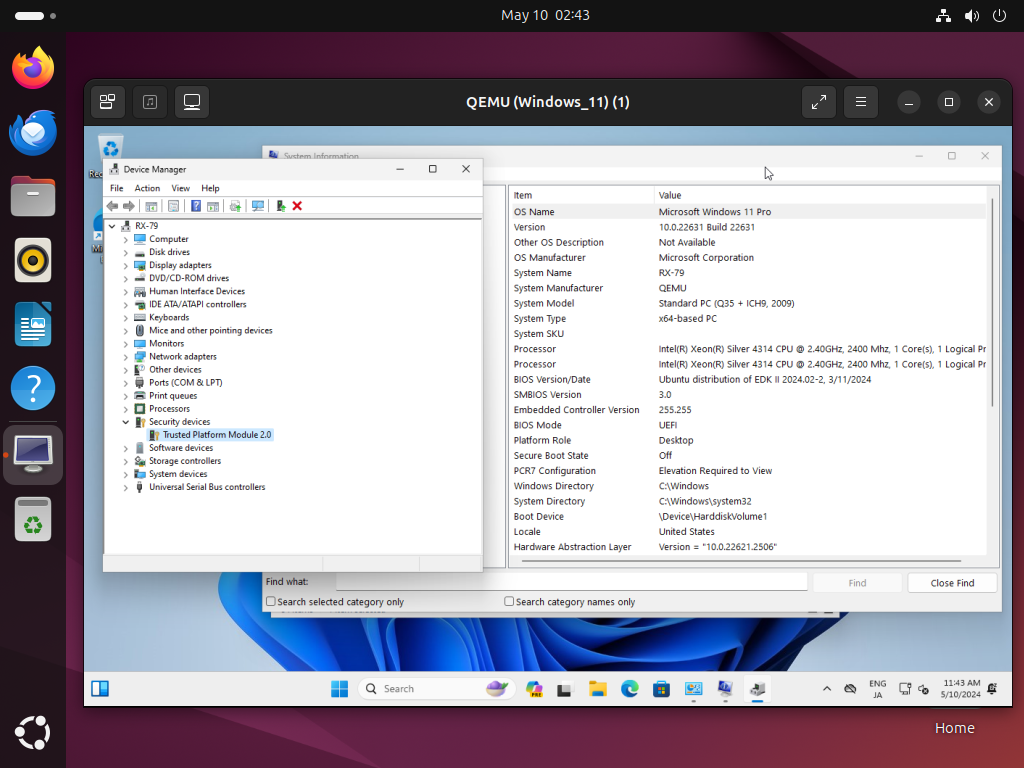Open the ENG JA language switcher
This screenshot has width=1024, height=768.
pyautogui.click(x=878, y=689)
